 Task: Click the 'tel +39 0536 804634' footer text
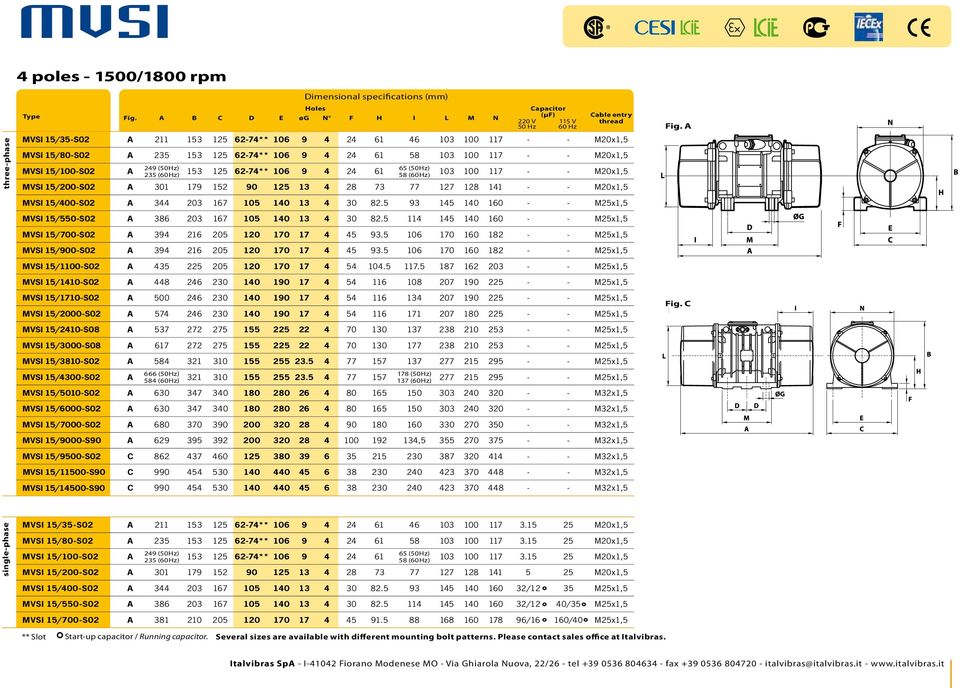click(x=613, y=664)
